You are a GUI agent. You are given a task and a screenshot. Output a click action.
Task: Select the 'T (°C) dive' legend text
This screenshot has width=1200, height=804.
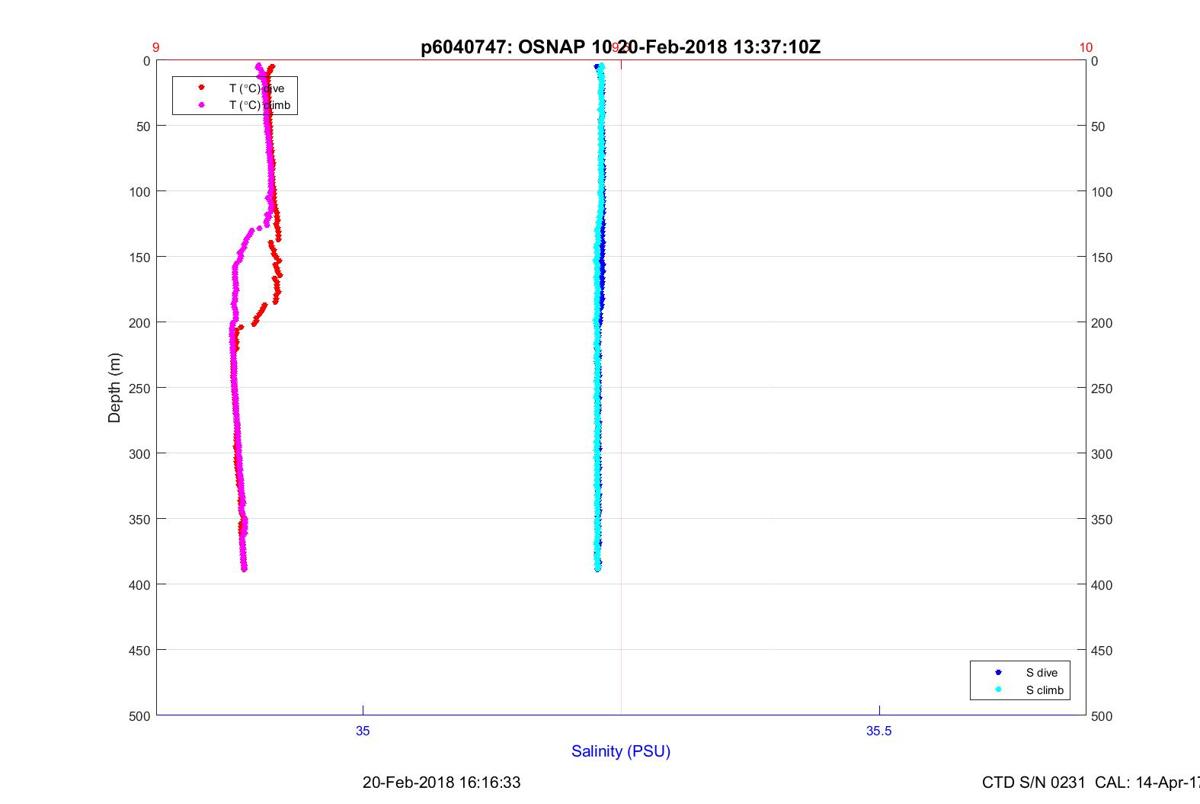tap(256, 88)
